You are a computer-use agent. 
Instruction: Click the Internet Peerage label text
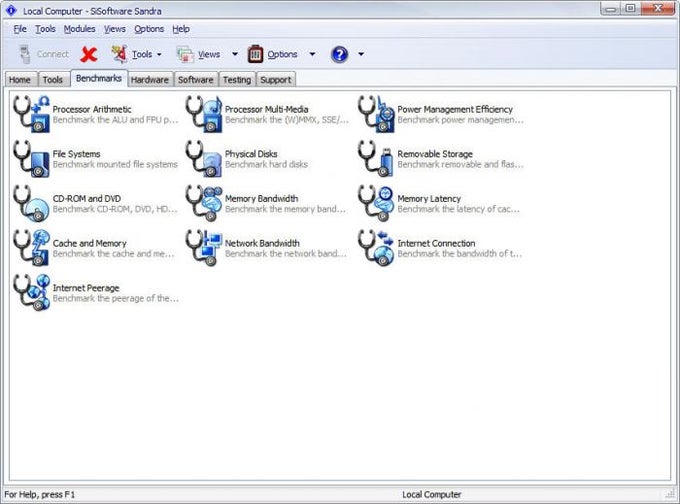(86, 288)
